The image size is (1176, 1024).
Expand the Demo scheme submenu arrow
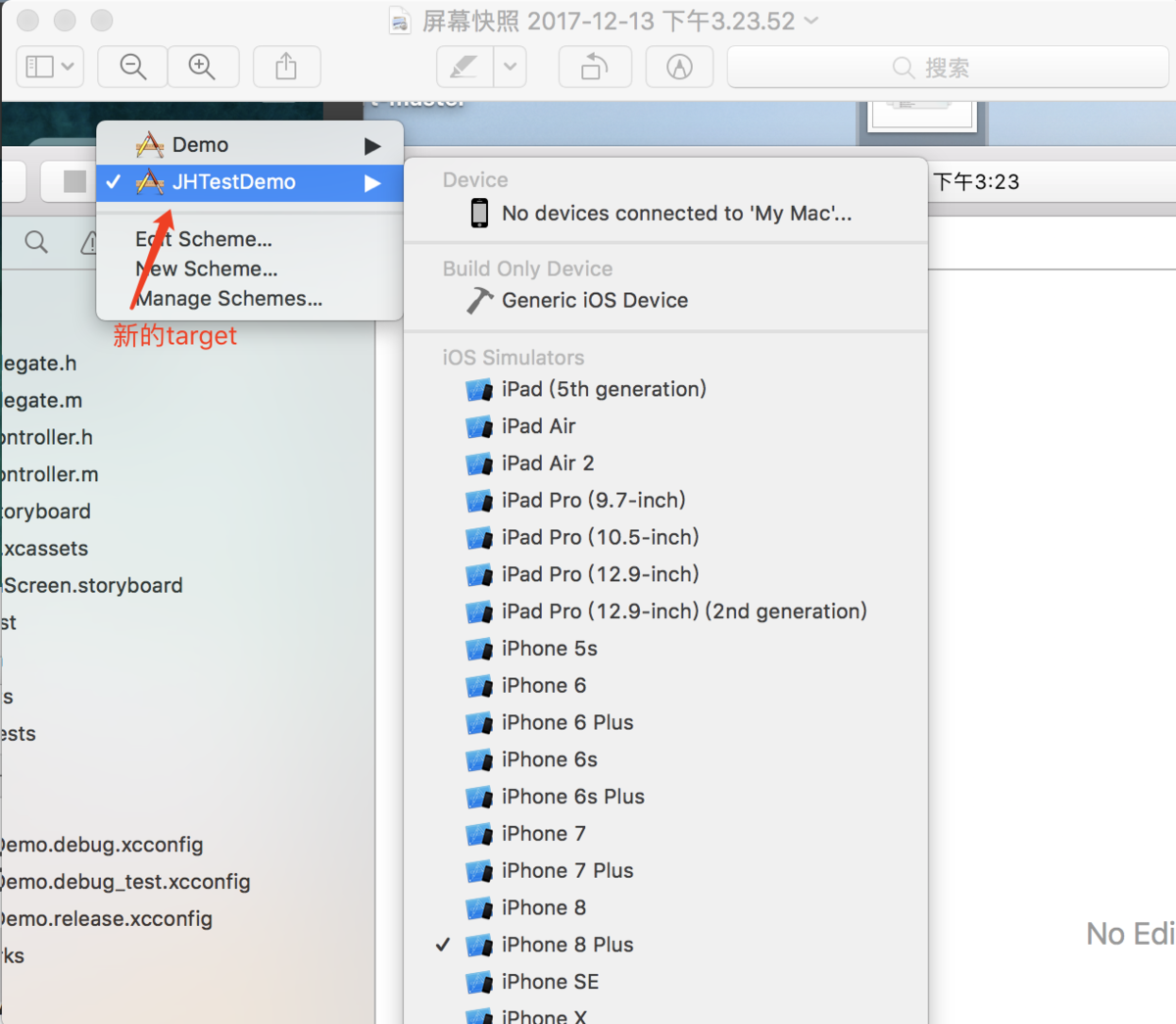[372, 146]
